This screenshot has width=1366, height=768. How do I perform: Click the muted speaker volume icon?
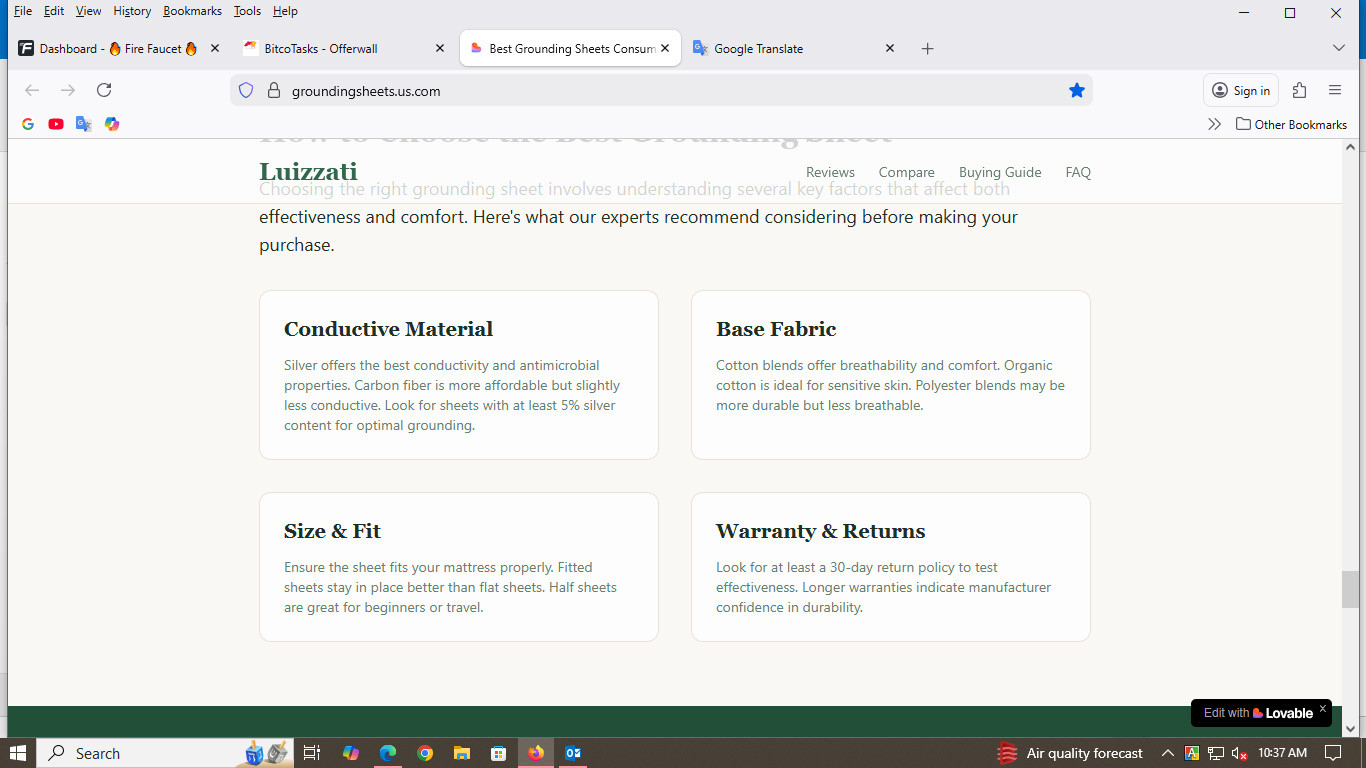click(x=1239, y=753)
